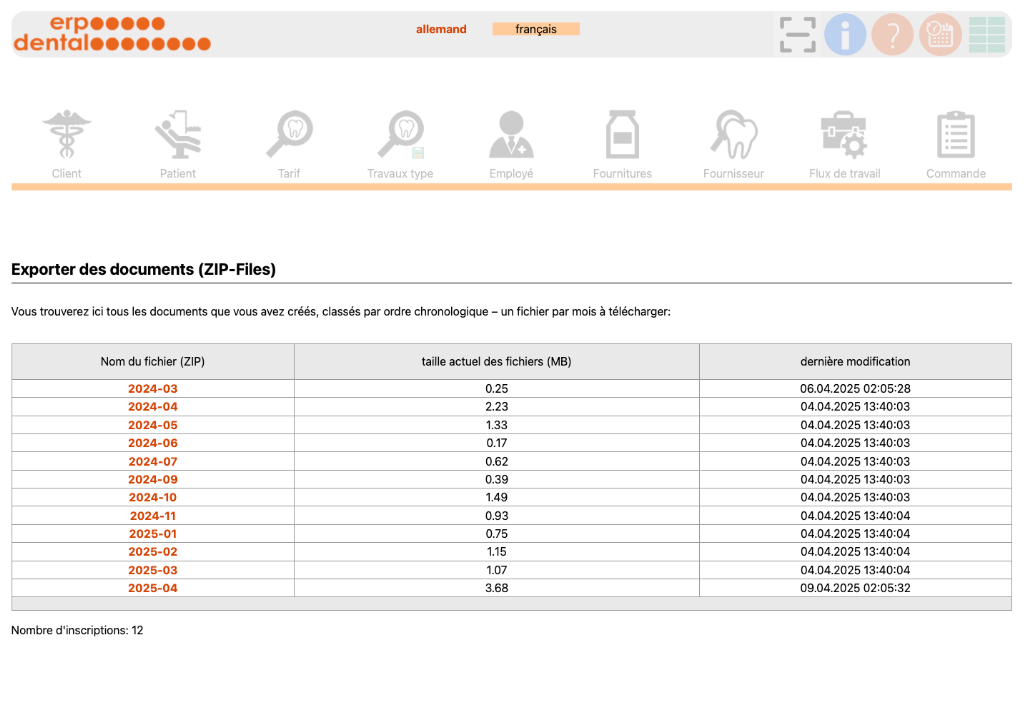
Task: Download the 2024-11 ZIP file
Action: [153, 515]
